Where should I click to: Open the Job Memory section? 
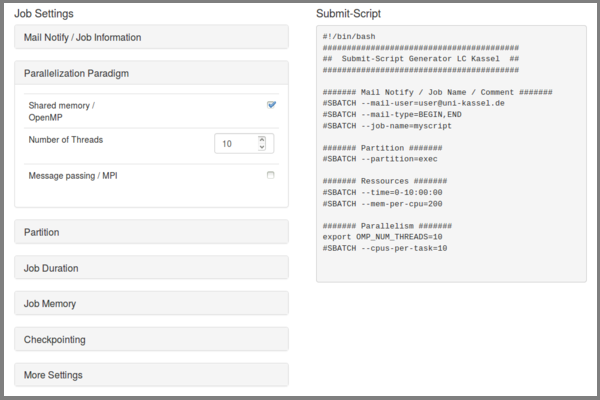click(50, 304)
